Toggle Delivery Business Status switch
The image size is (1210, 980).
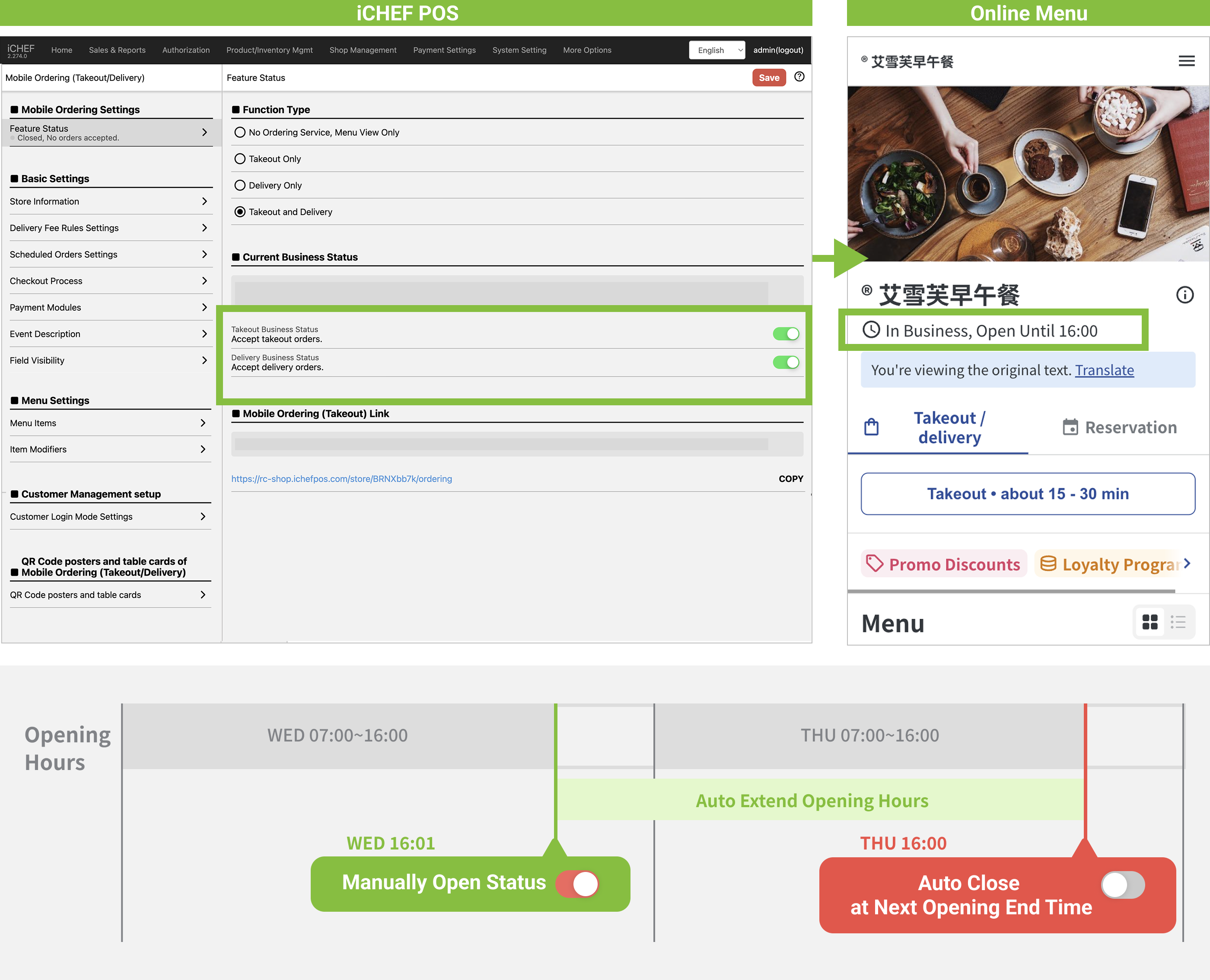coord(785,362)
